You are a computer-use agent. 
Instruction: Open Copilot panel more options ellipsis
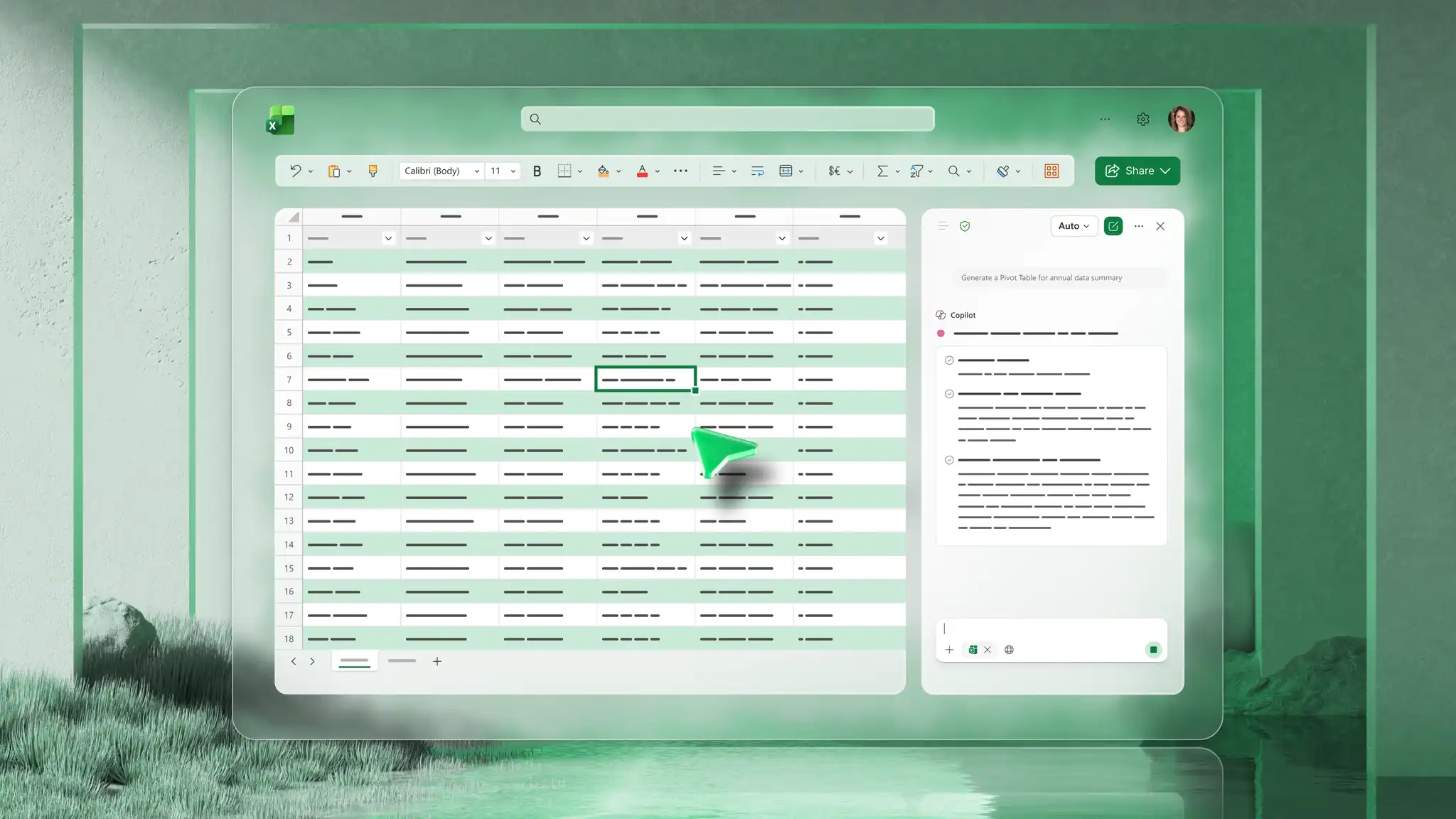pos(1139,226)
